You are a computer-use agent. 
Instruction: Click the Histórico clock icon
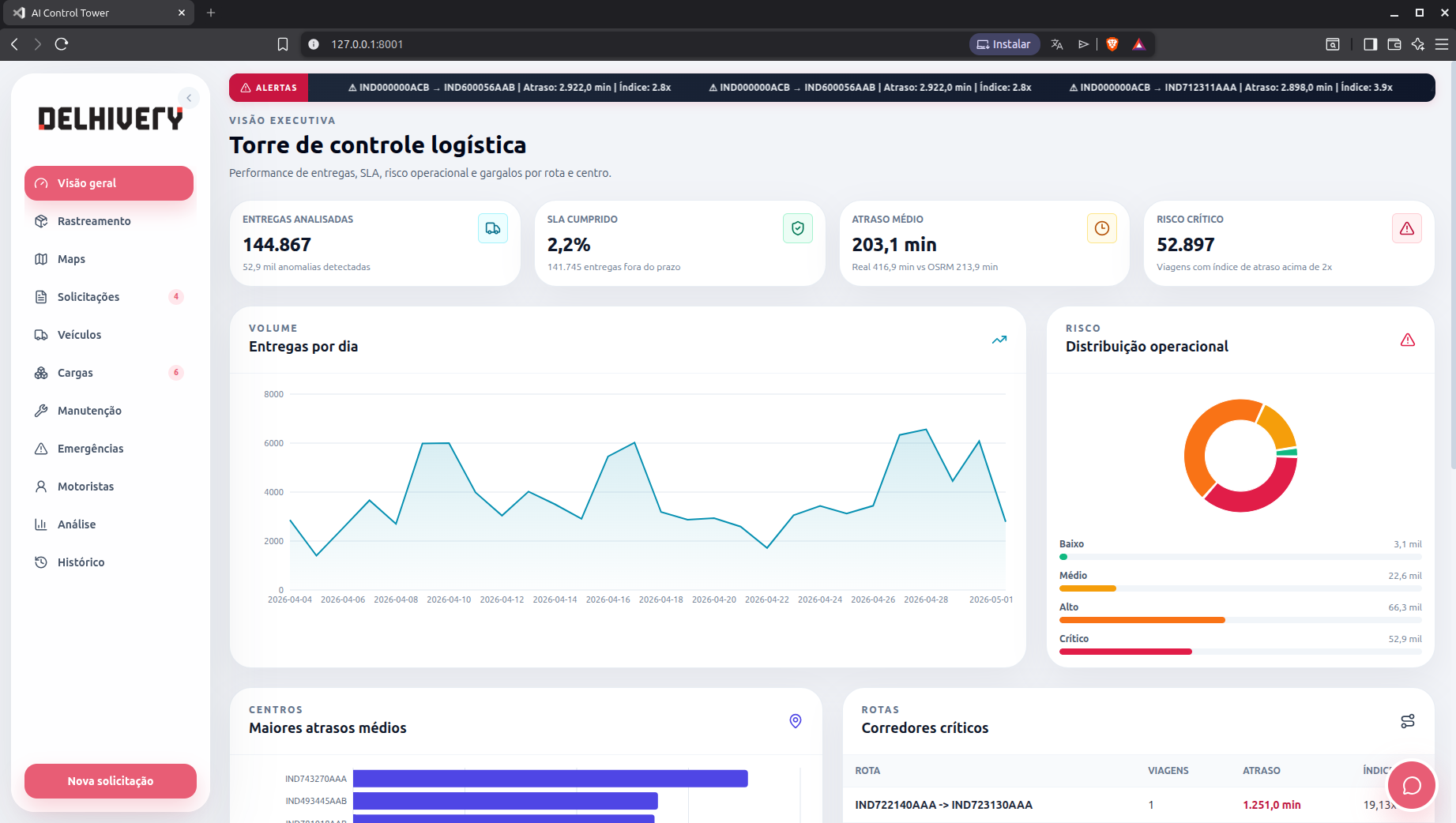(41, 562)
